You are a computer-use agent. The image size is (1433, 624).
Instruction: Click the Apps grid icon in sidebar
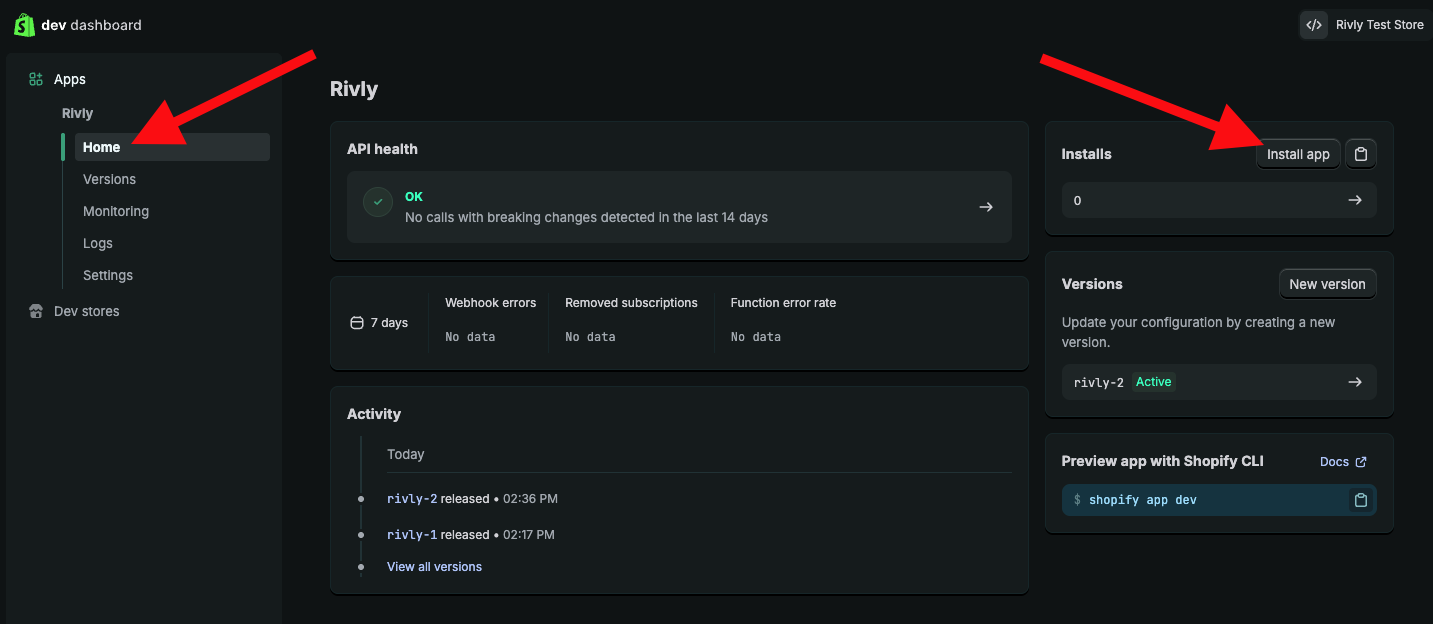[x=36, y=79]
